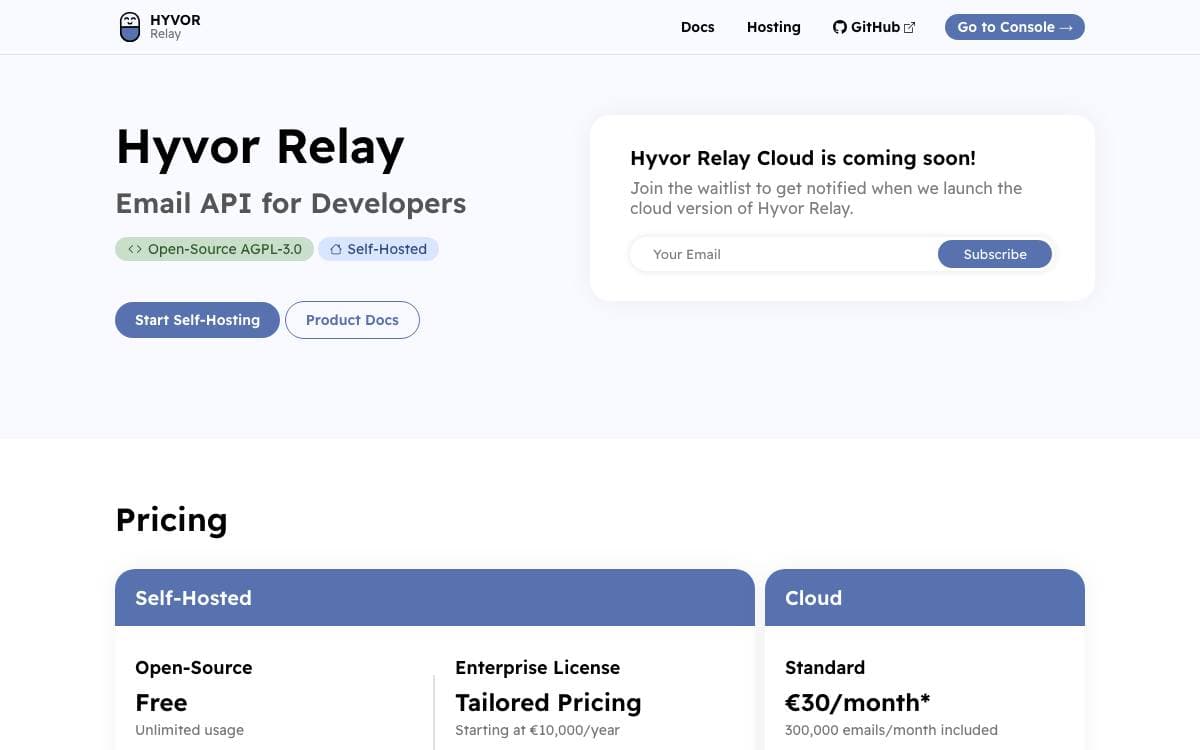Open the Hosting navigation link
Image resolution: width=1200 pixels, height=750 pixels.
(774, 27)
